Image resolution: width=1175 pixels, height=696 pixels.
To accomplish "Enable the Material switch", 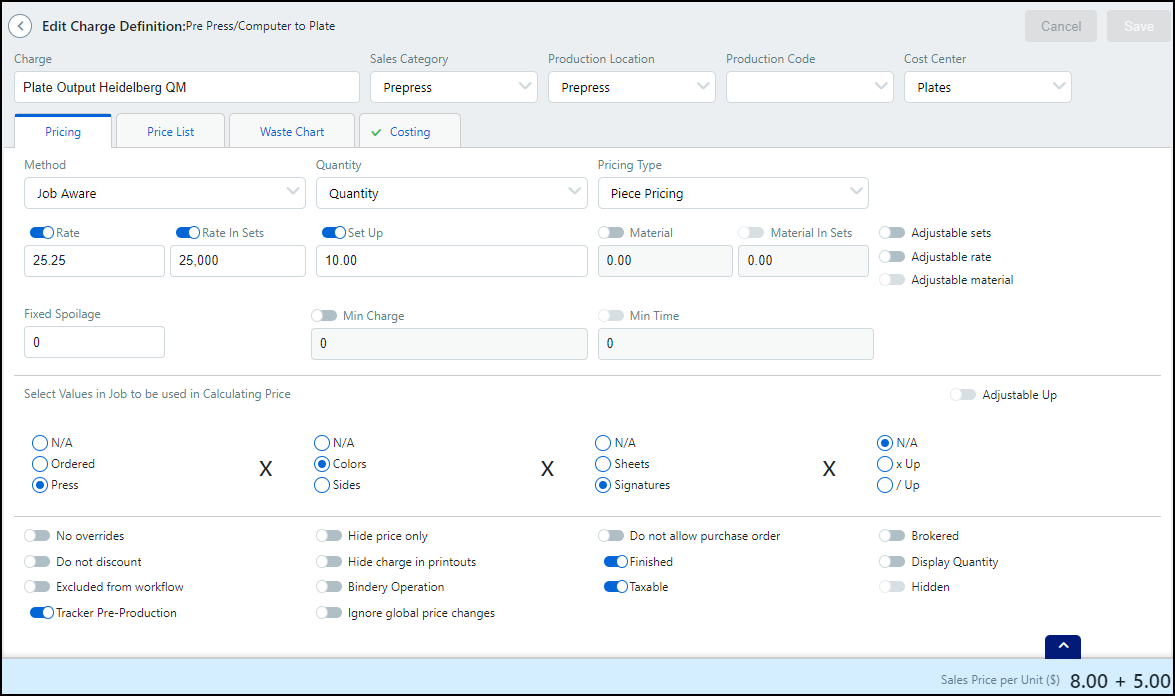I will click(x=611, y=233).
